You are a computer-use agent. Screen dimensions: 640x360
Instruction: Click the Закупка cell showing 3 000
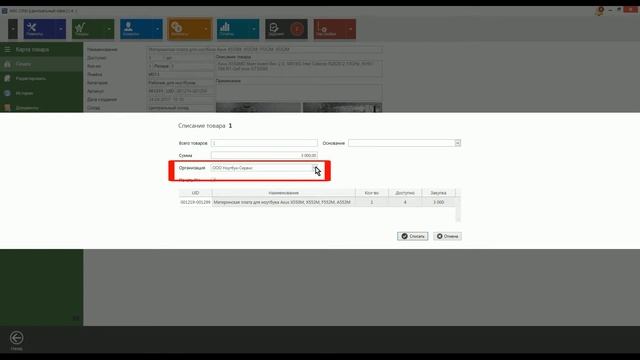[x=438, y=202]
